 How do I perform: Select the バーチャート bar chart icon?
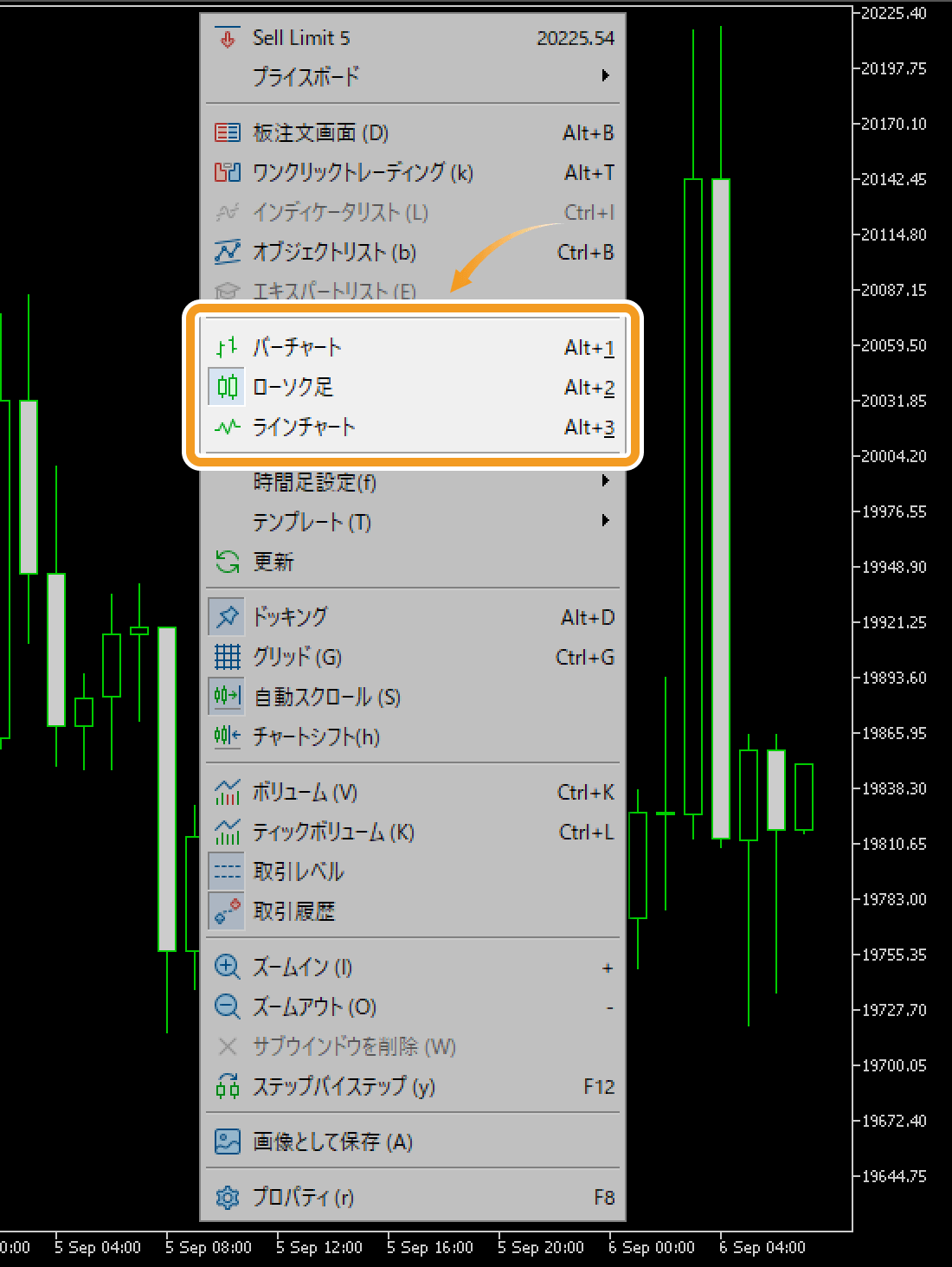(228, 347)
